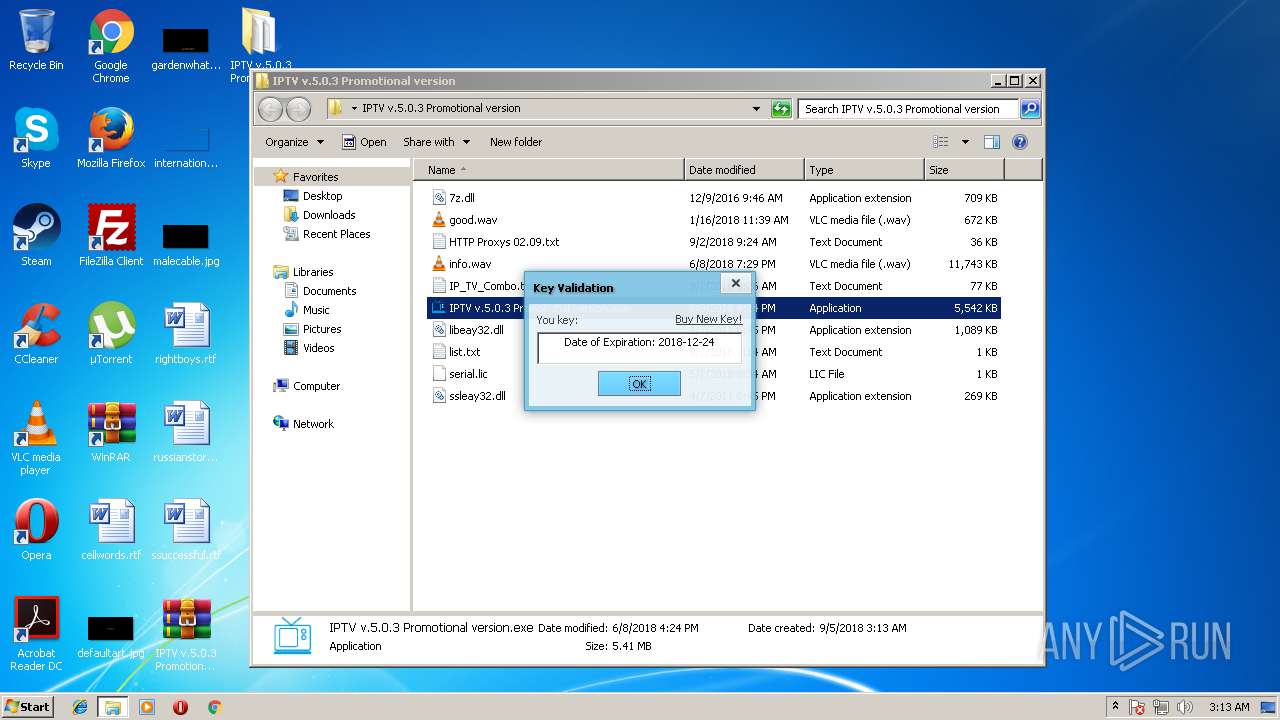
Task: Close the Key Validation dialog
Action: point(735,284)
